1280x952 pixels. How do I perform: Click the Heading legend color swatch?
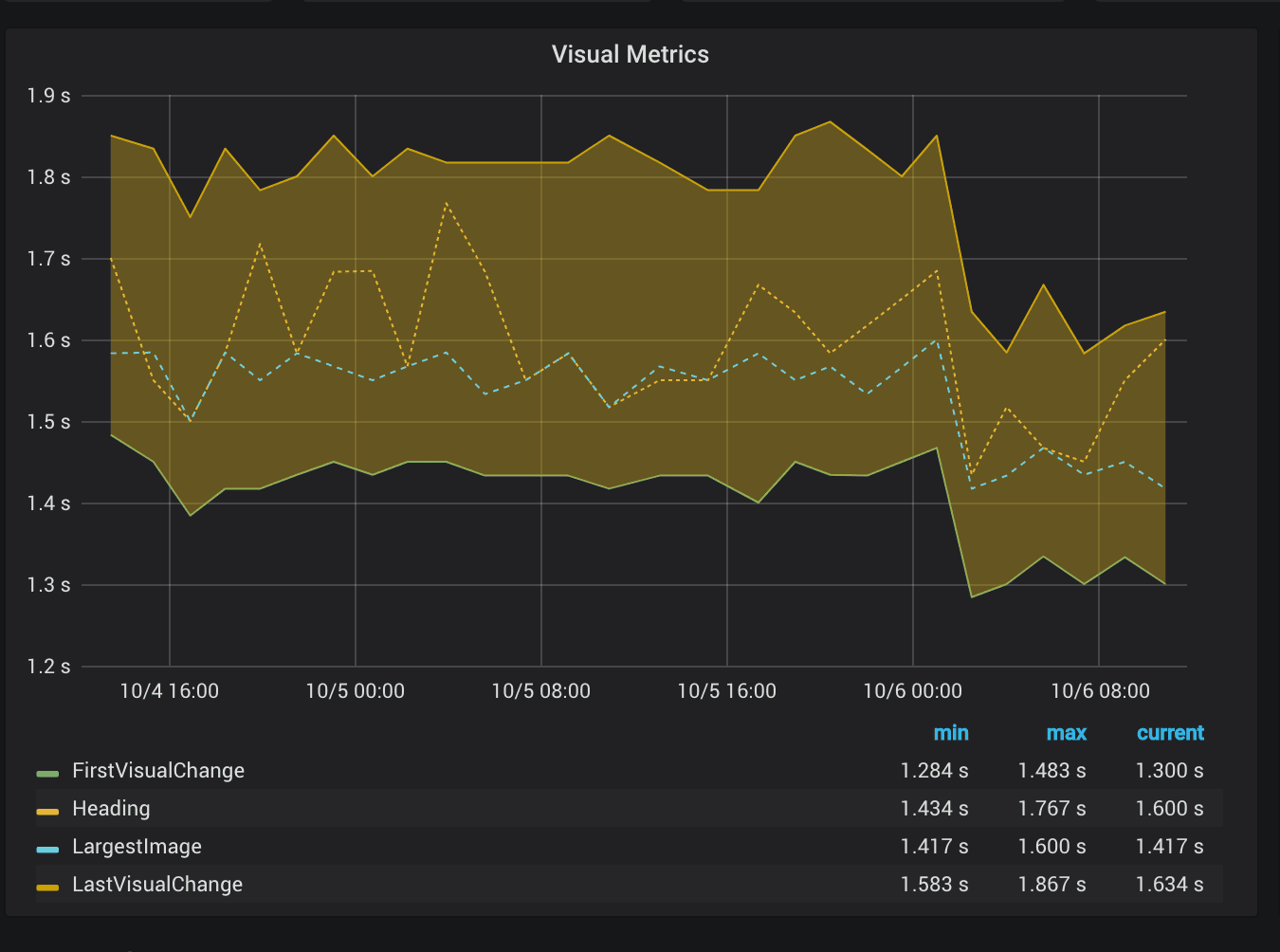pyautogui.click(x=47, y=811)
